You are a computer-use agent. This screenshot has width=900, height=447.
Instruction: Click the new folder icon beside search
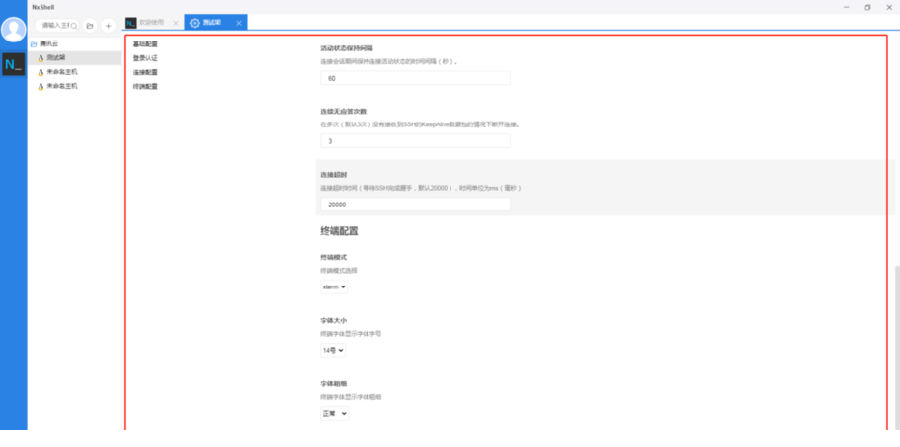90,25
